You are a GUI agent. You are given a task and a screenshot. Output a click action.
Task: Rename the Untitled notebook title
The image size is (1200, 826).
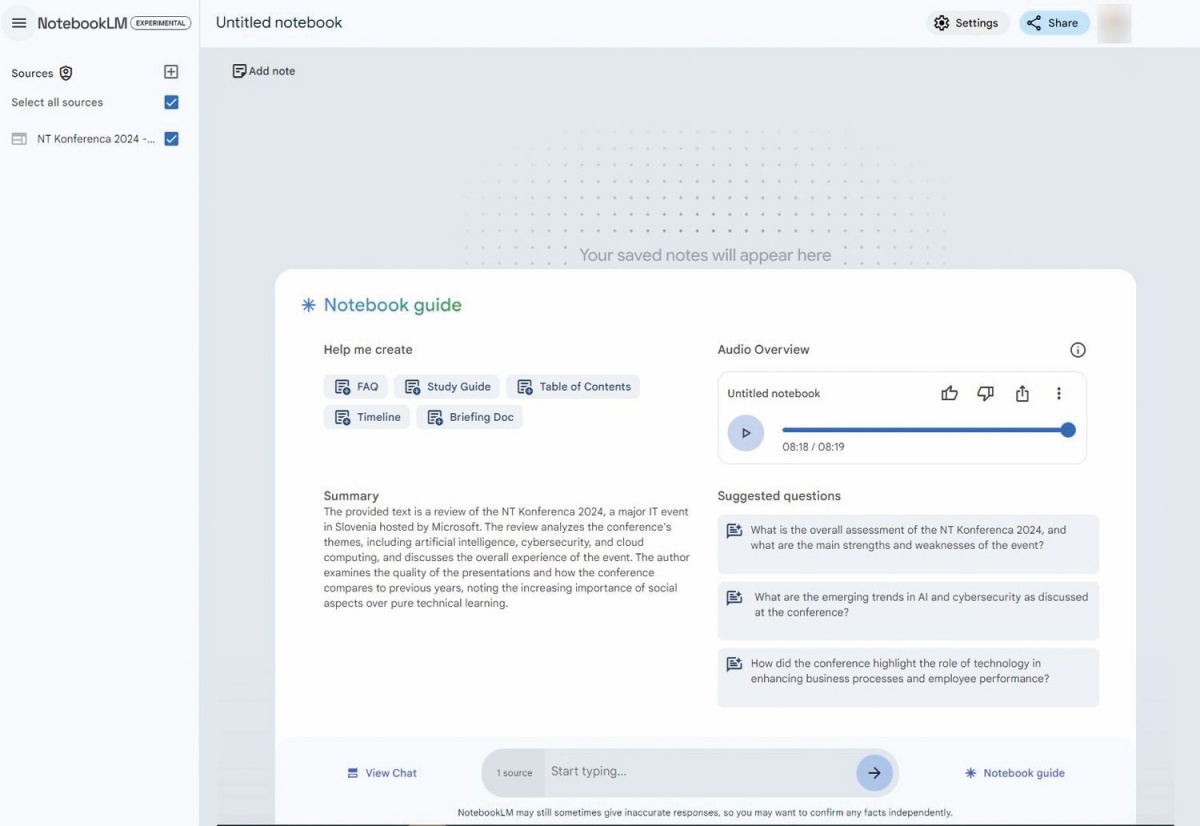279,23
